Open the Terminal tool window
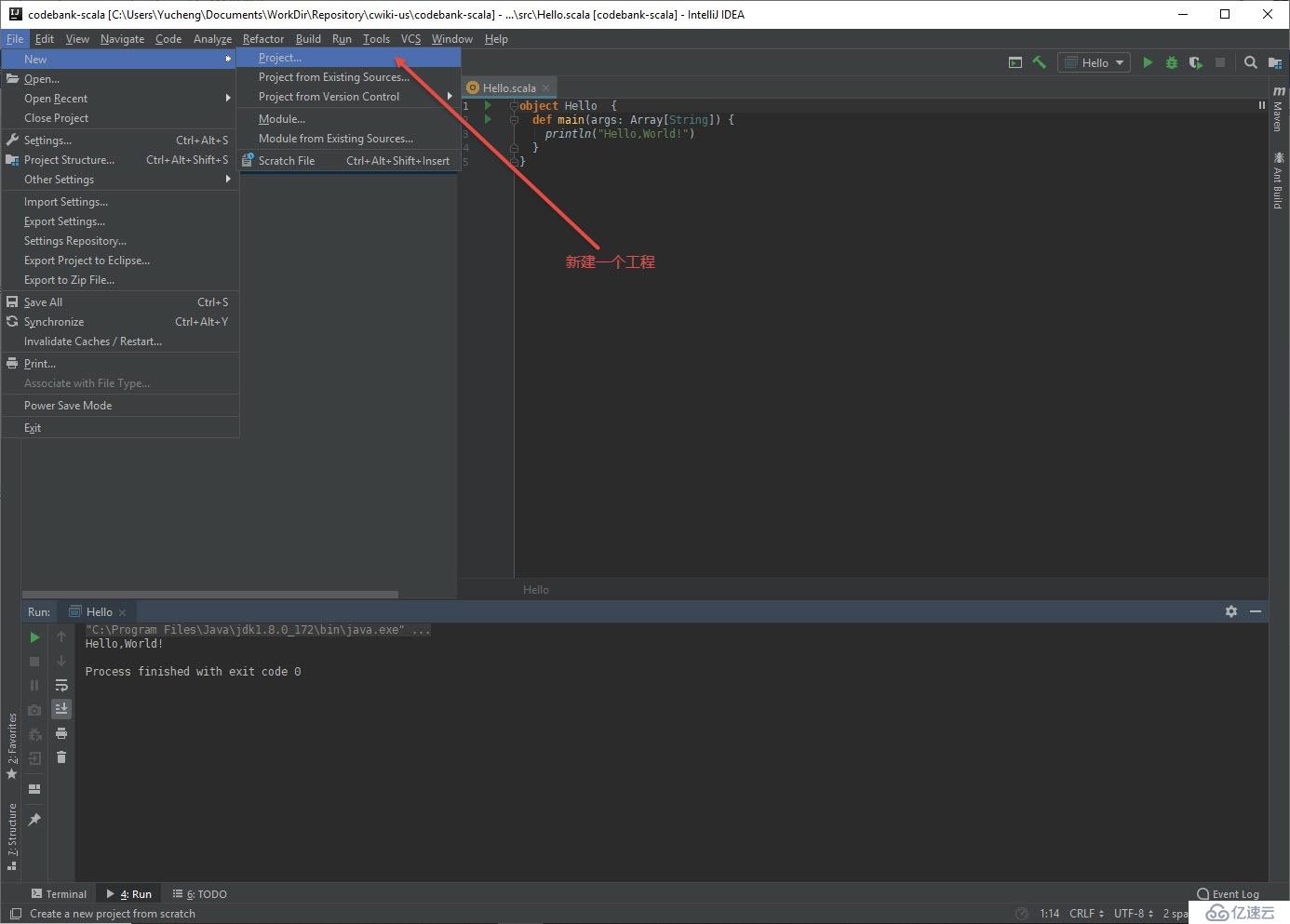This screenshot has width=1290, height=924. coord(59,894)
